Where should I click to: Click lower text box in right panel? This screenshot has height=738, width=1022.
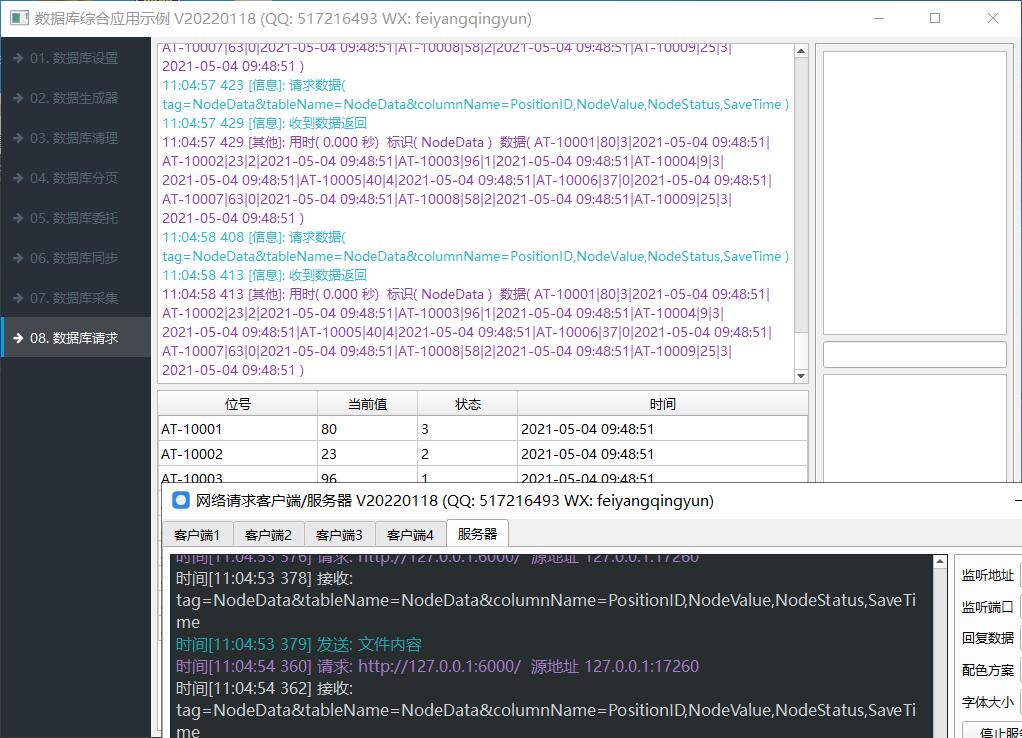click(x=915, y=428)
